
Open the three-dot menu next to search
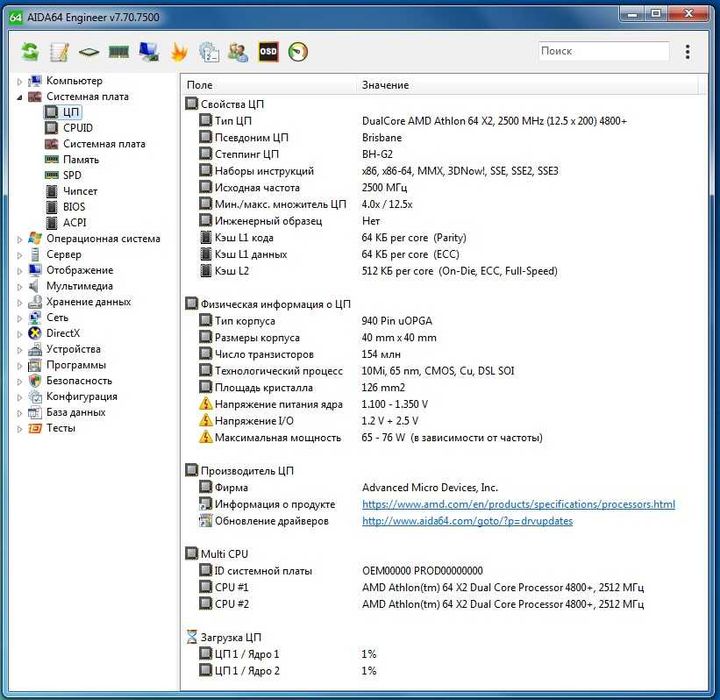coord(687,51)
